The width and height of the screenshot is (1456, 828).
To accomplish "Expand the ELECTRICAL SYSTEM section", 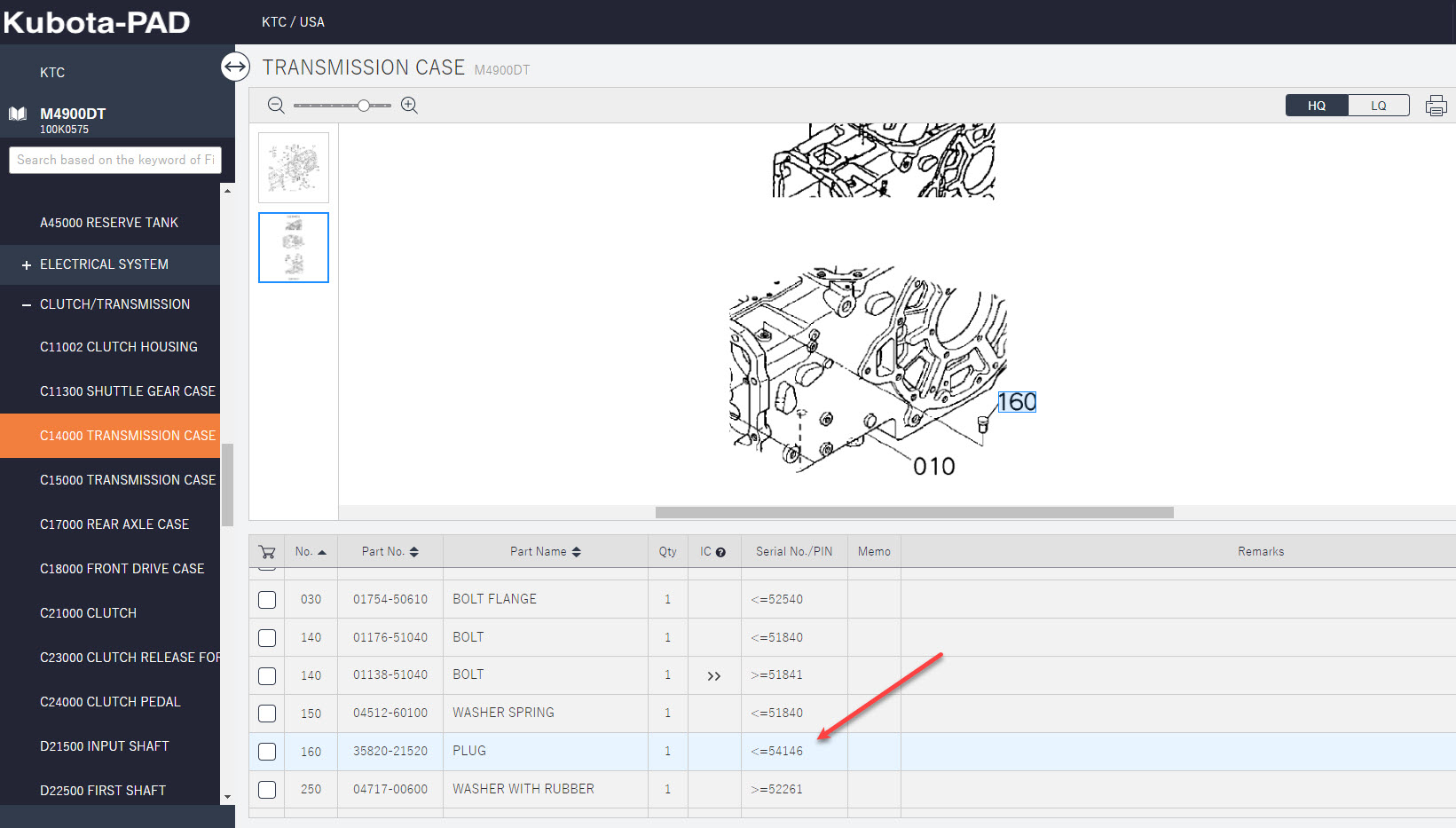I will (x=27, y=265).
